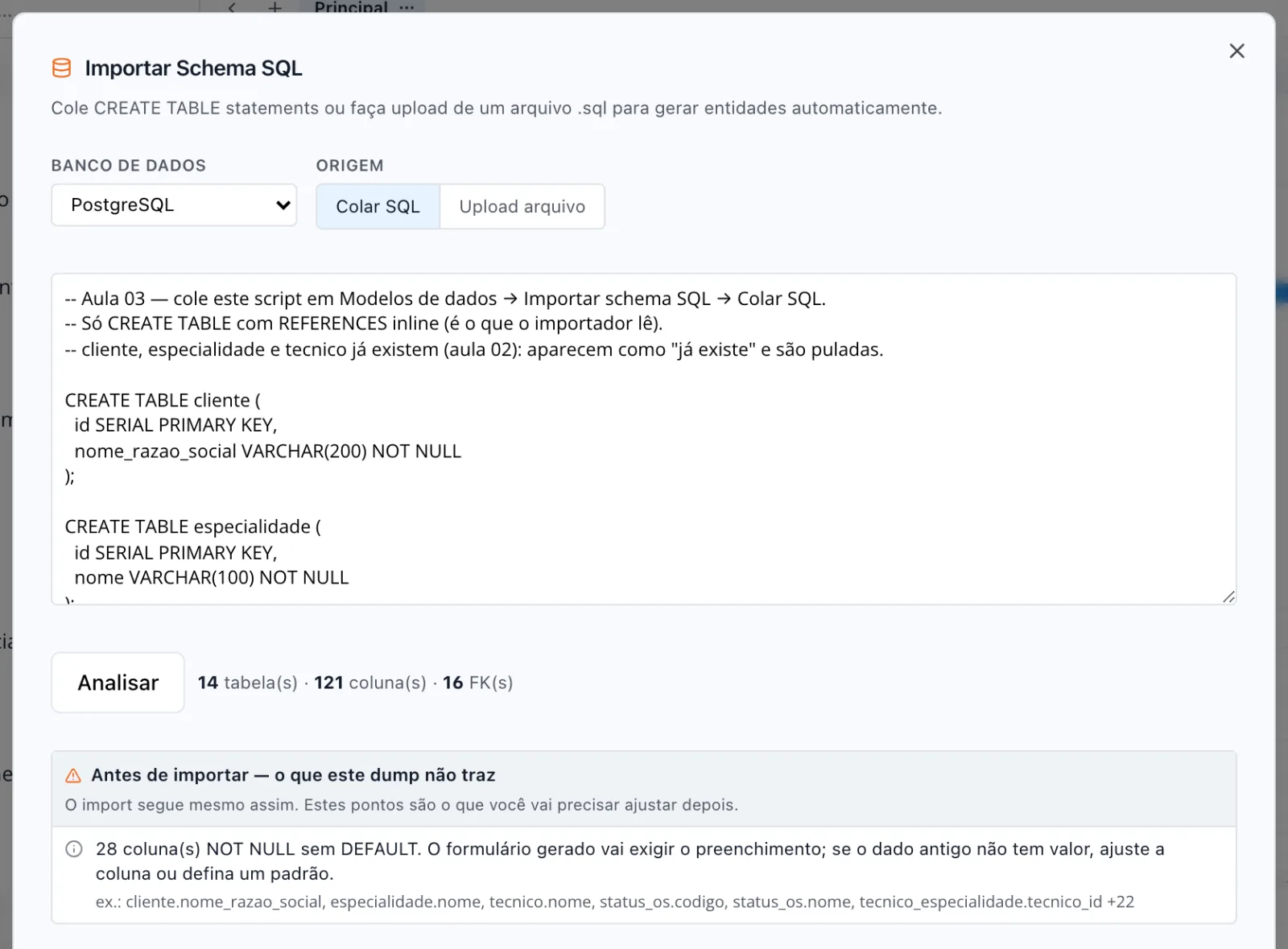Click the BANCO DE DADOS label
The image size is (1288, 949).
tap(129, 166)
